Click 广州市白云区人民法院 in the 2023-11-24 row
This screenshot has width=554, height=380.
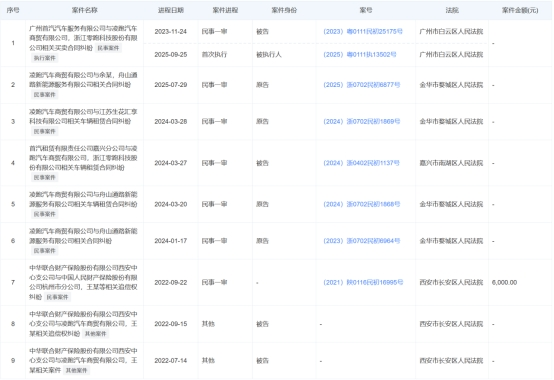[x=451, y=31]
